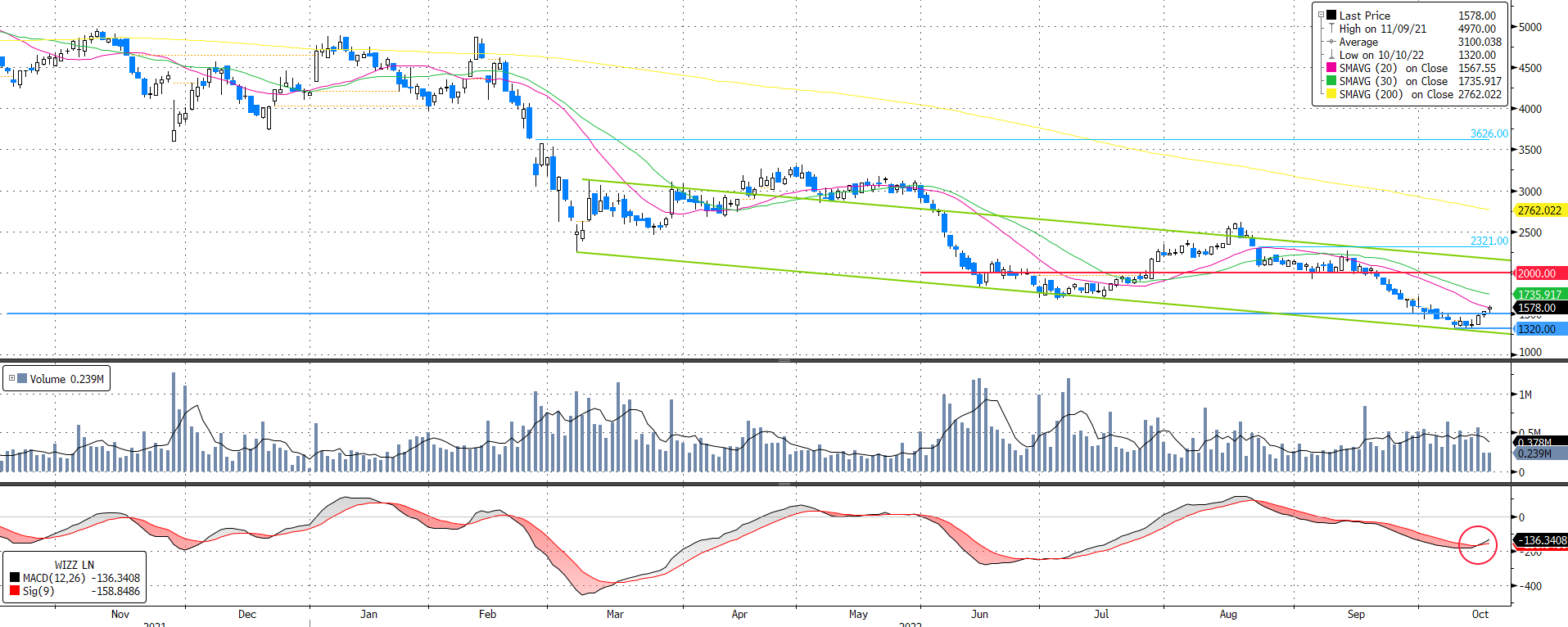The image size is (1568, 627).
Task: Click the 3100.038 average value in legend
Action: 1480,42
